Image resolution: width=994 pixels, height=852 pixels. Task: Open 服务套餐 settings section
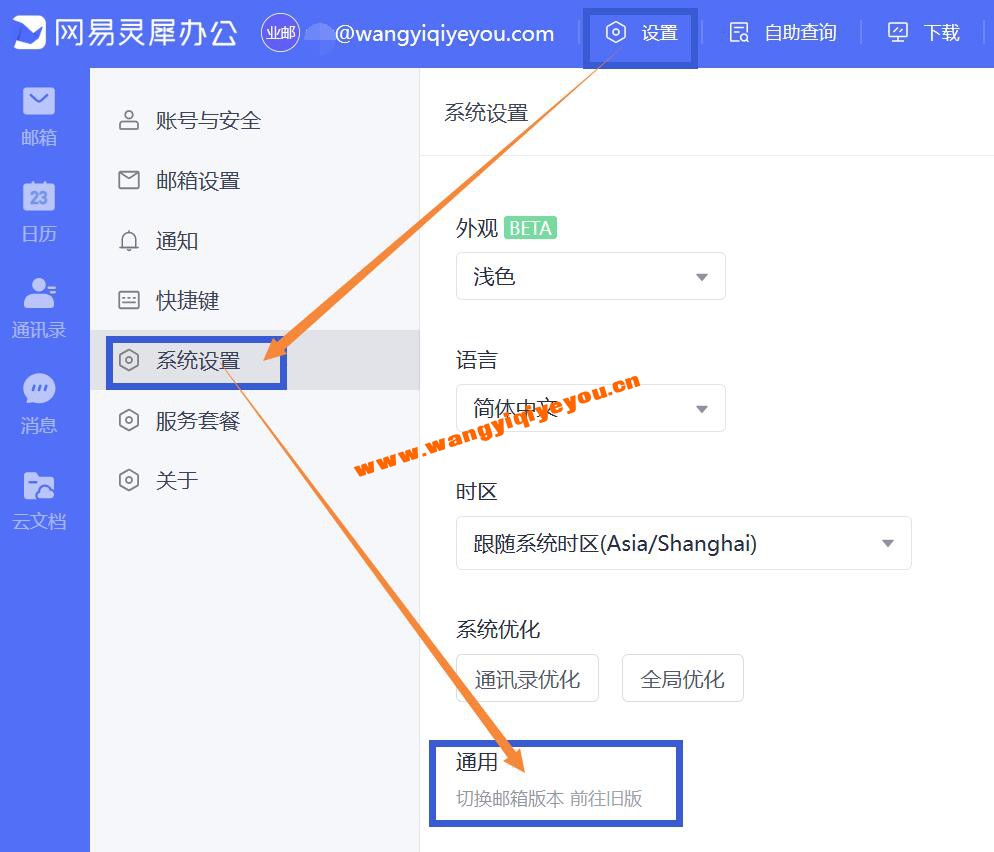point(255,420)
